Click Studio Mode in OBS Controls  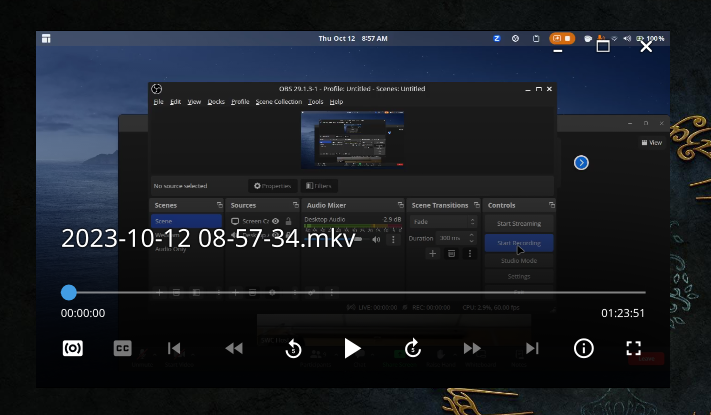(x=519, y=261)
